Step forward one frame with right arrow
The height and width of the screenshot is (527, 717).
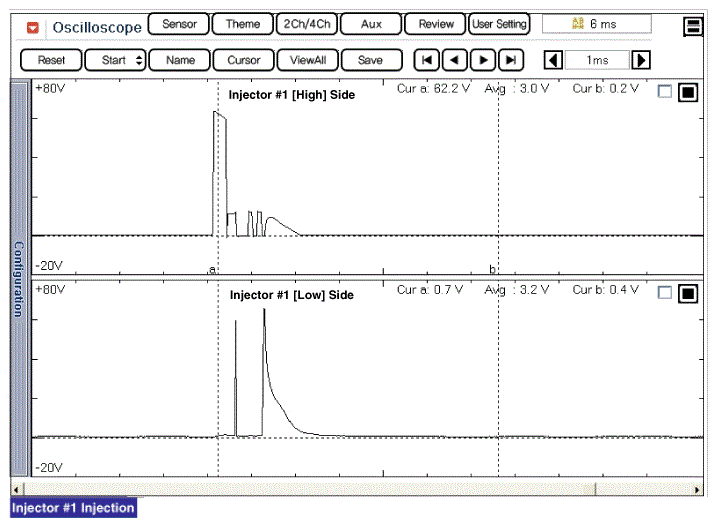click(483, 60)
